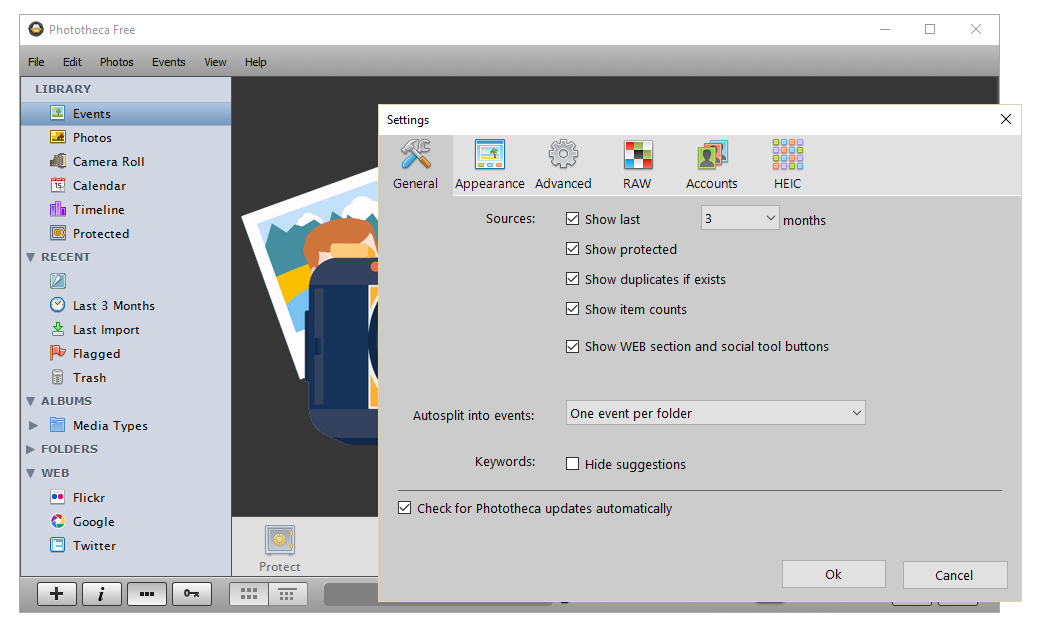Screen dimensions: 1047x625
Task: Enable Hide suggestions for keywords
Action: point(572,464)
